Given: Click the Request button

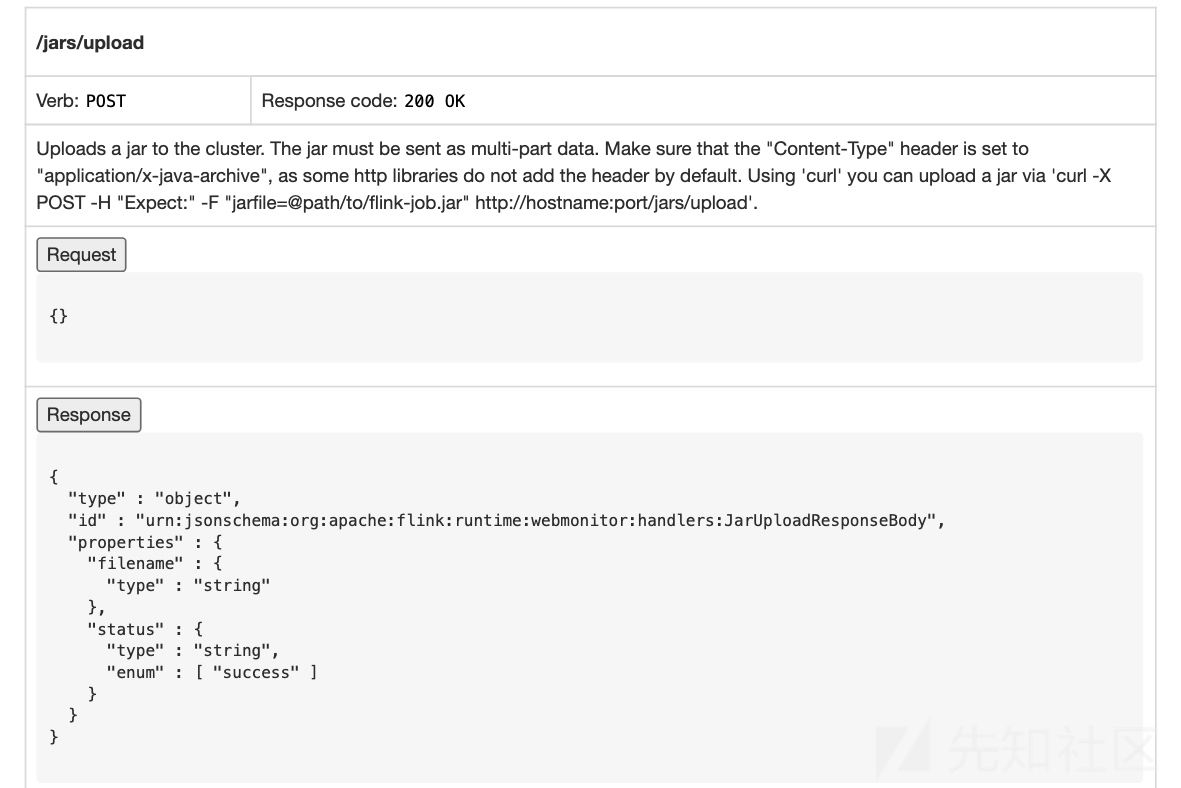Looking at the screenshot, I should coord(81,255).
